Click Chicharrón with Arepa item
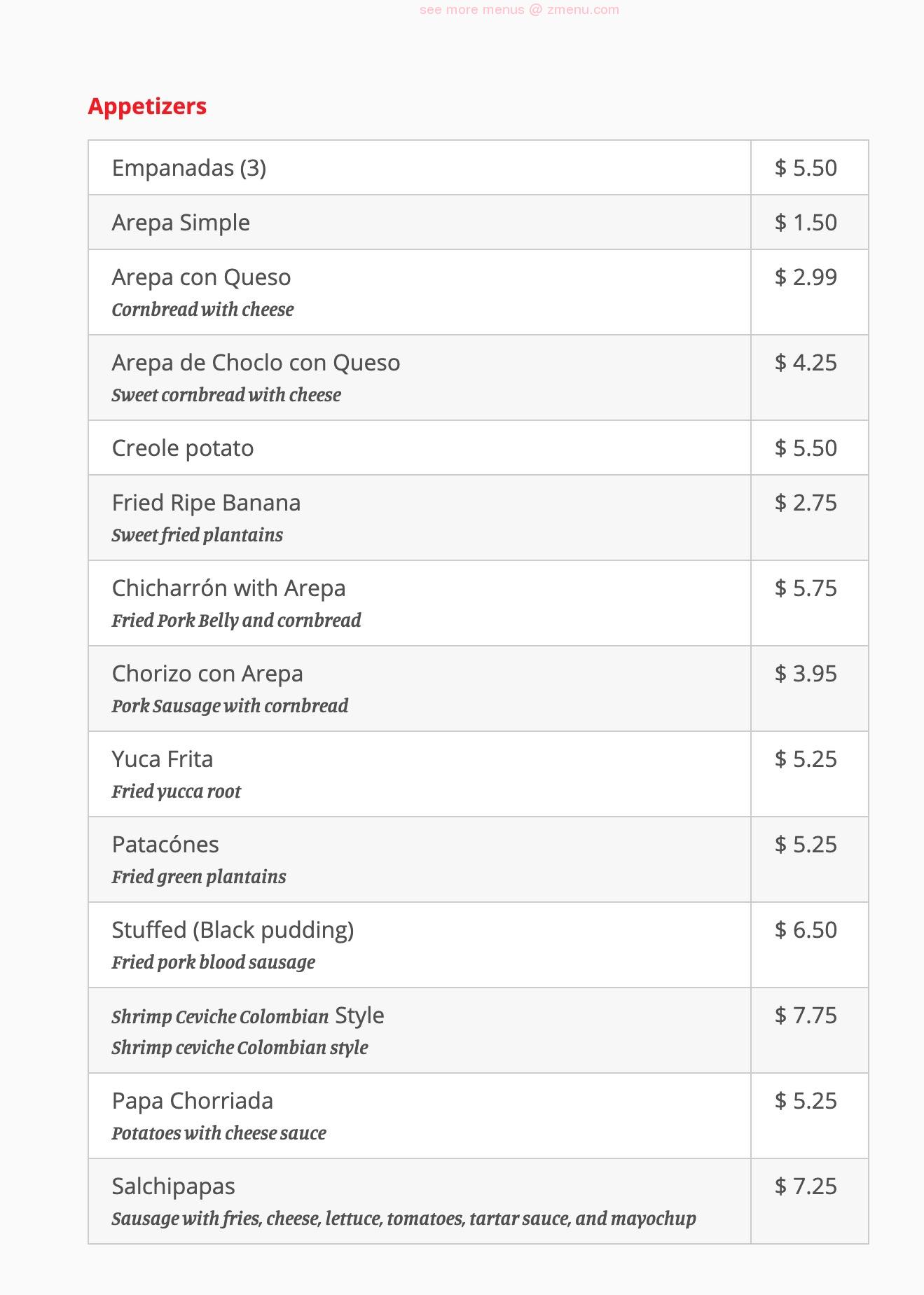Screen dimensions: 924x1295 click(x=228, y=588)
